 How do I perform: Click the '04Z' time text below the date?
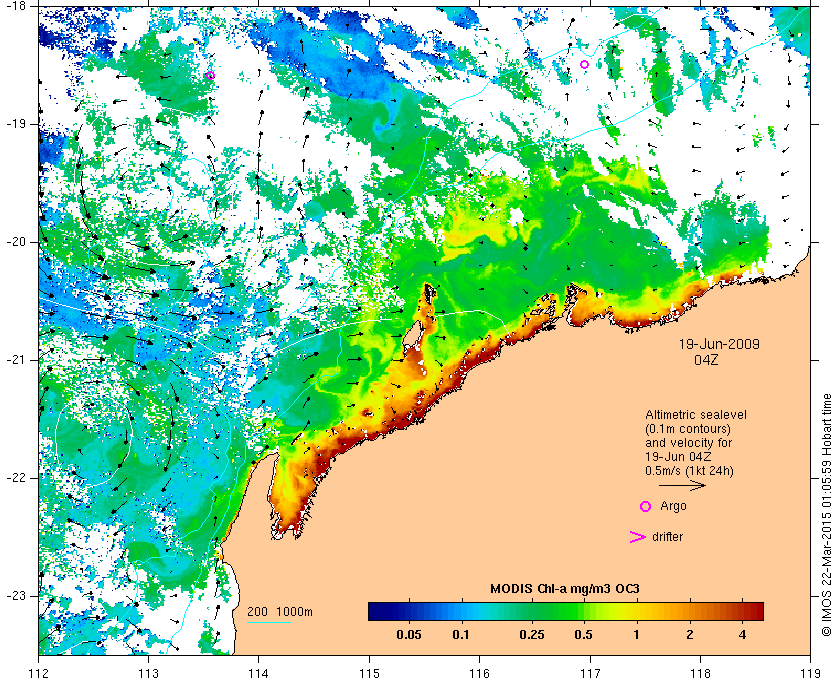pyautogui.click(x=706, y=360)
